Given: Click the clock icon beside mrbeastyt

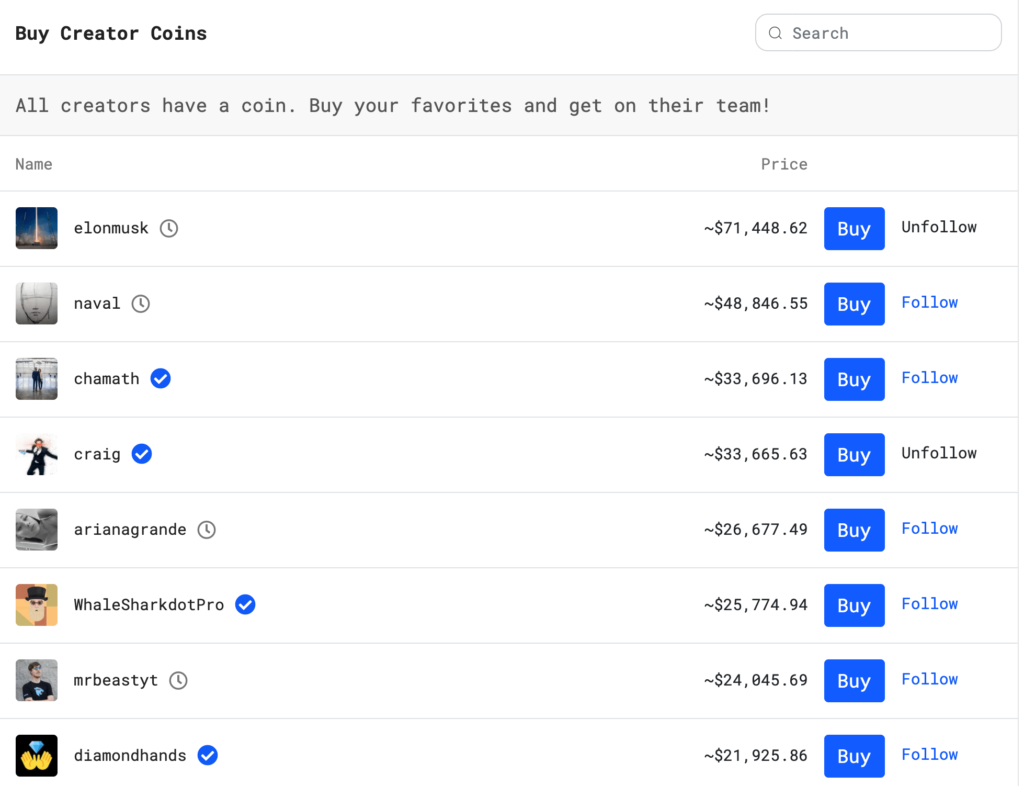Looking at the screenshot, I should pos(178,681).
